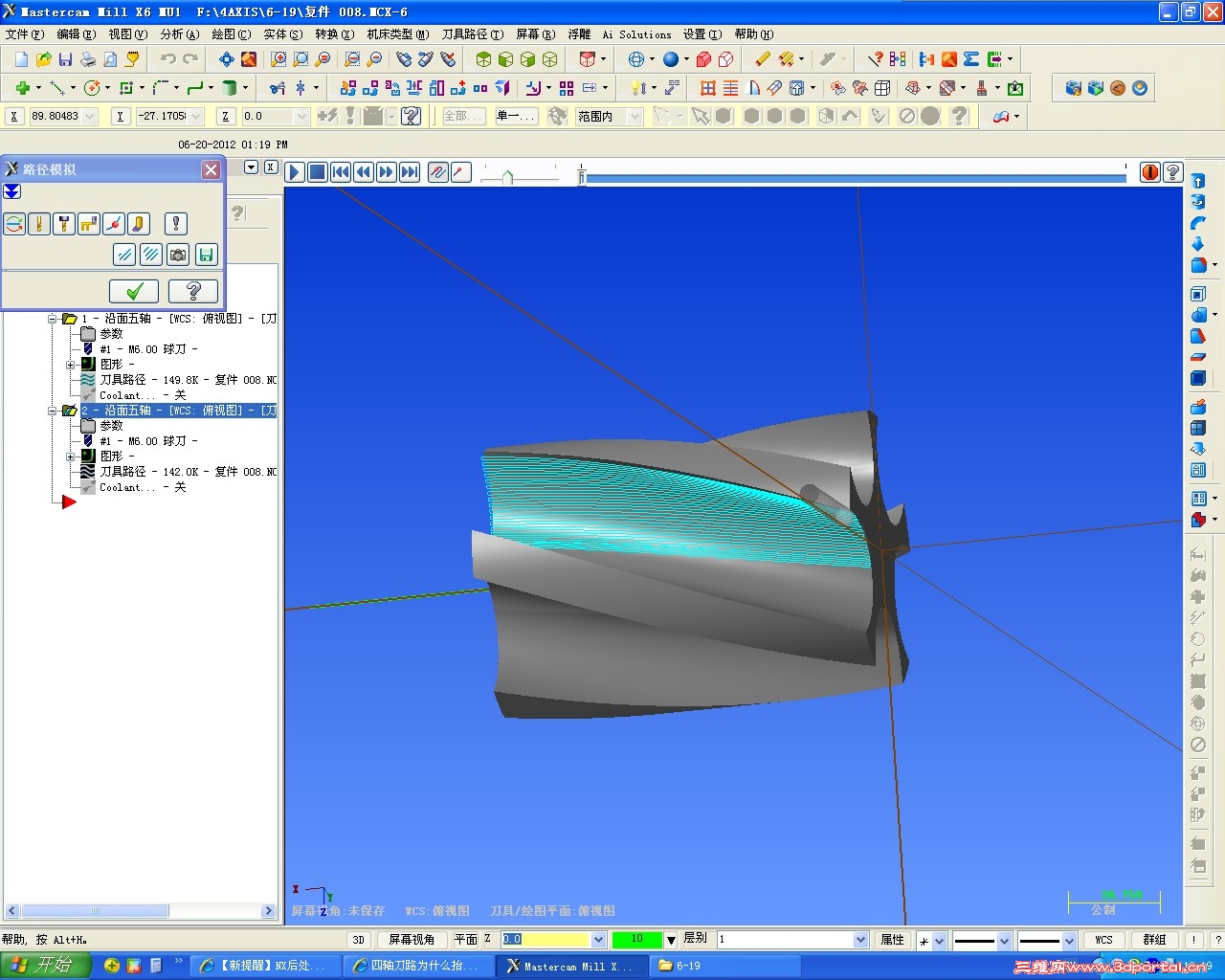Toggle the endpoints display button in the backplot dialog
1225x980 pixels.
tap(114, 224)
